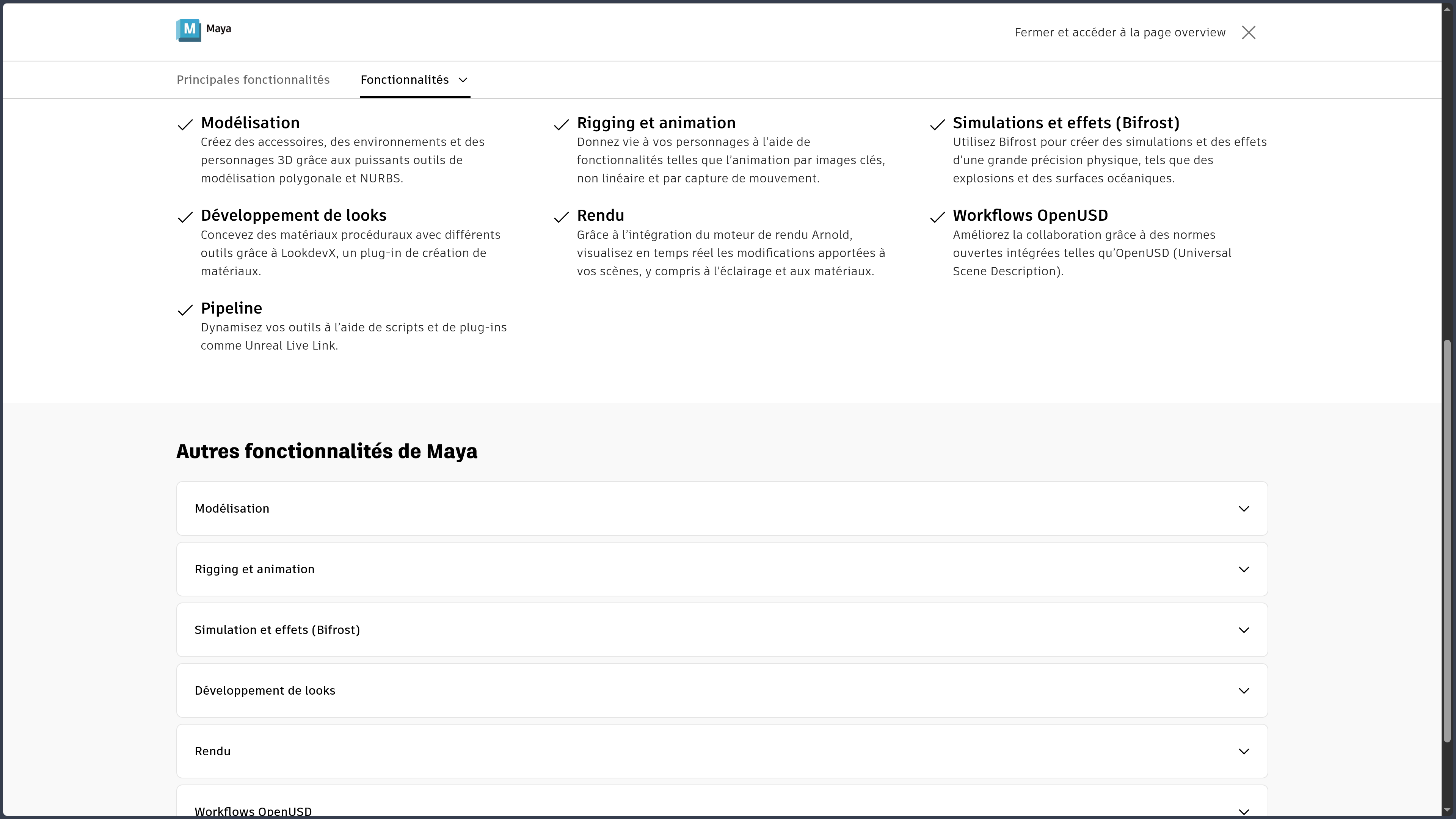The width and height of the screenshot is (1456, 819).
Task: Close the overlay with the X icon
Action: 1249,33
